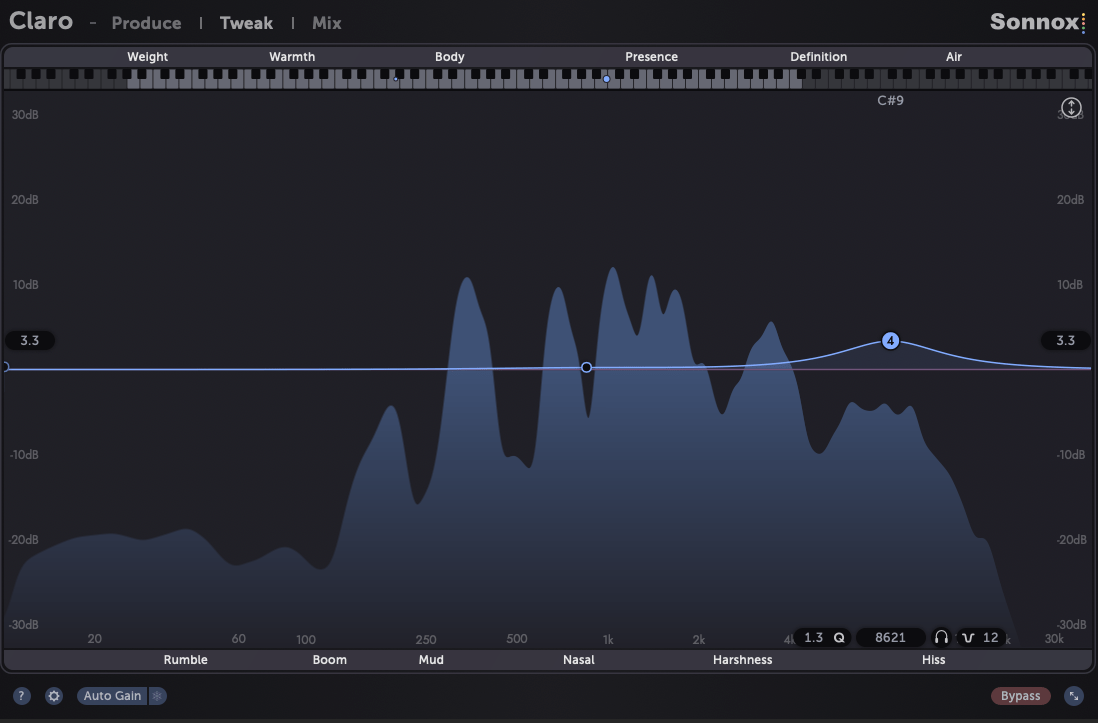This screenshot has height=723, width=1098.
Task: Switch to the Produce tab
Action: [x=146, y=23]
